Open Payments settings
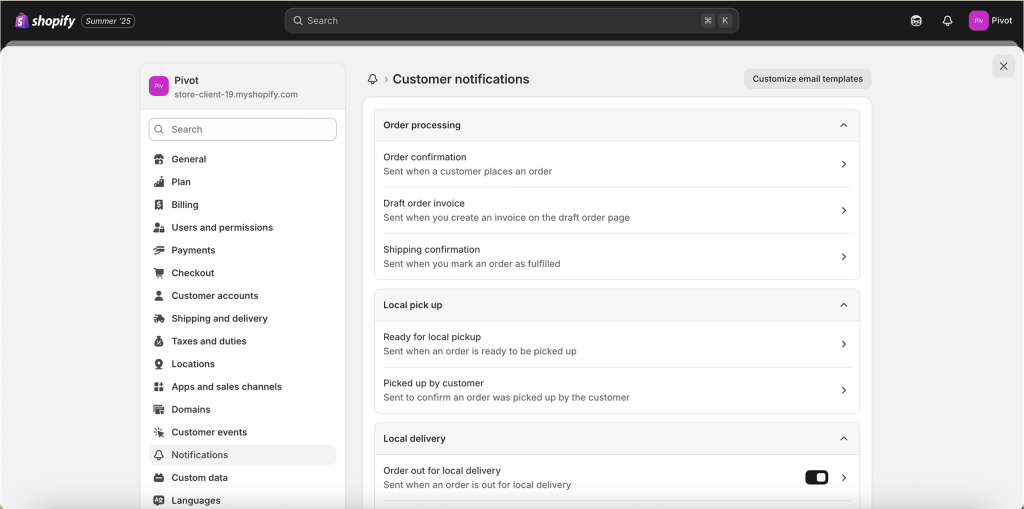The image size is (1024, 509). (x=242, y=250)
